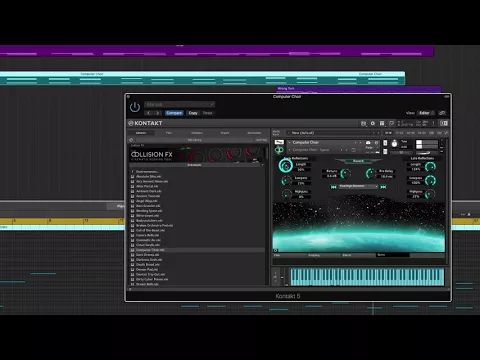Open the Computer Choir - Space snapshot dropdown
This screenshot has width=480, height=360.
[313, 150]
